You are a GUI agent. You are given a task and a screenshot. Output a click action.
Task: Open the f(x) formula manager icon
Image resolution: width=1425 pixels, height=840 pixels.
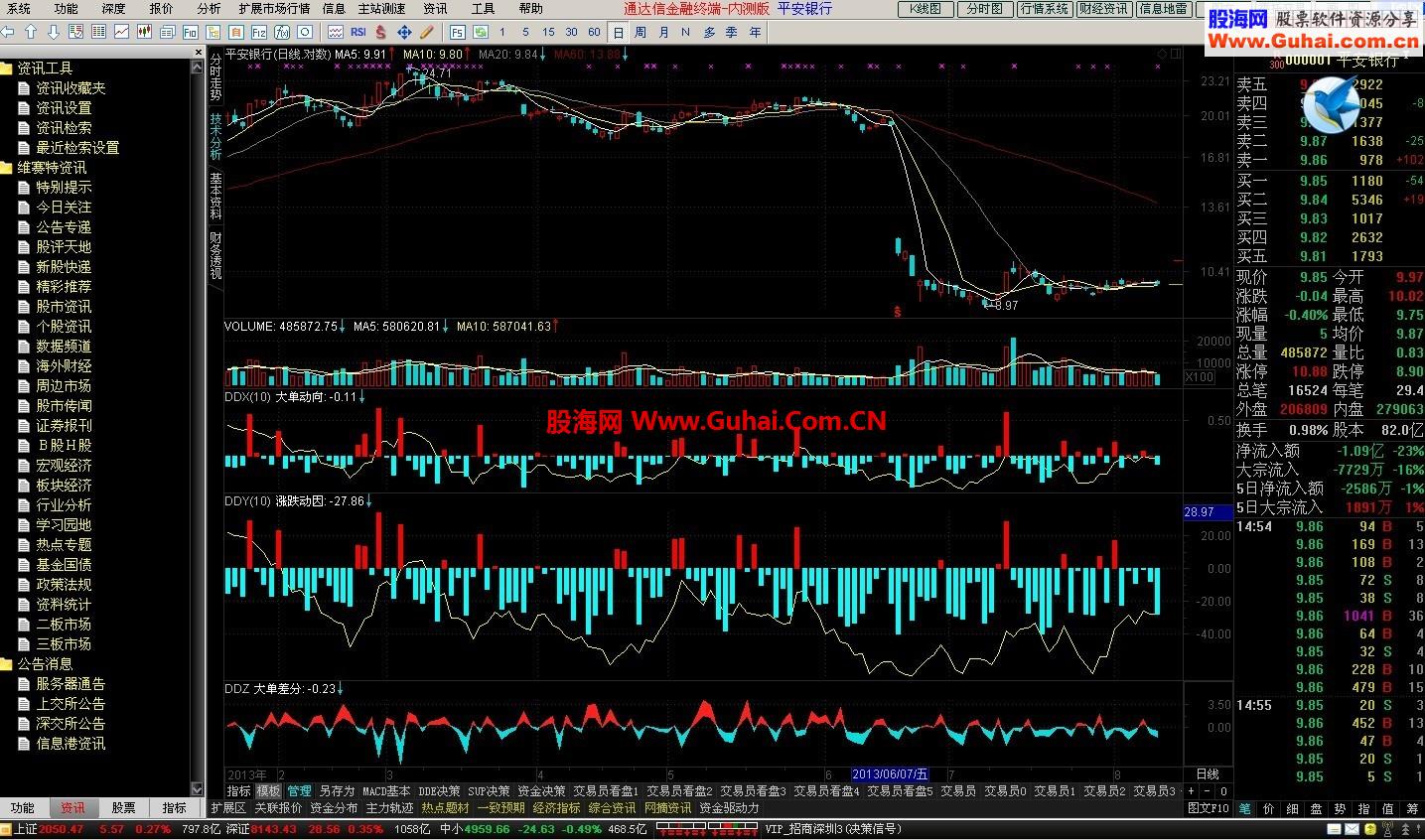282,32
